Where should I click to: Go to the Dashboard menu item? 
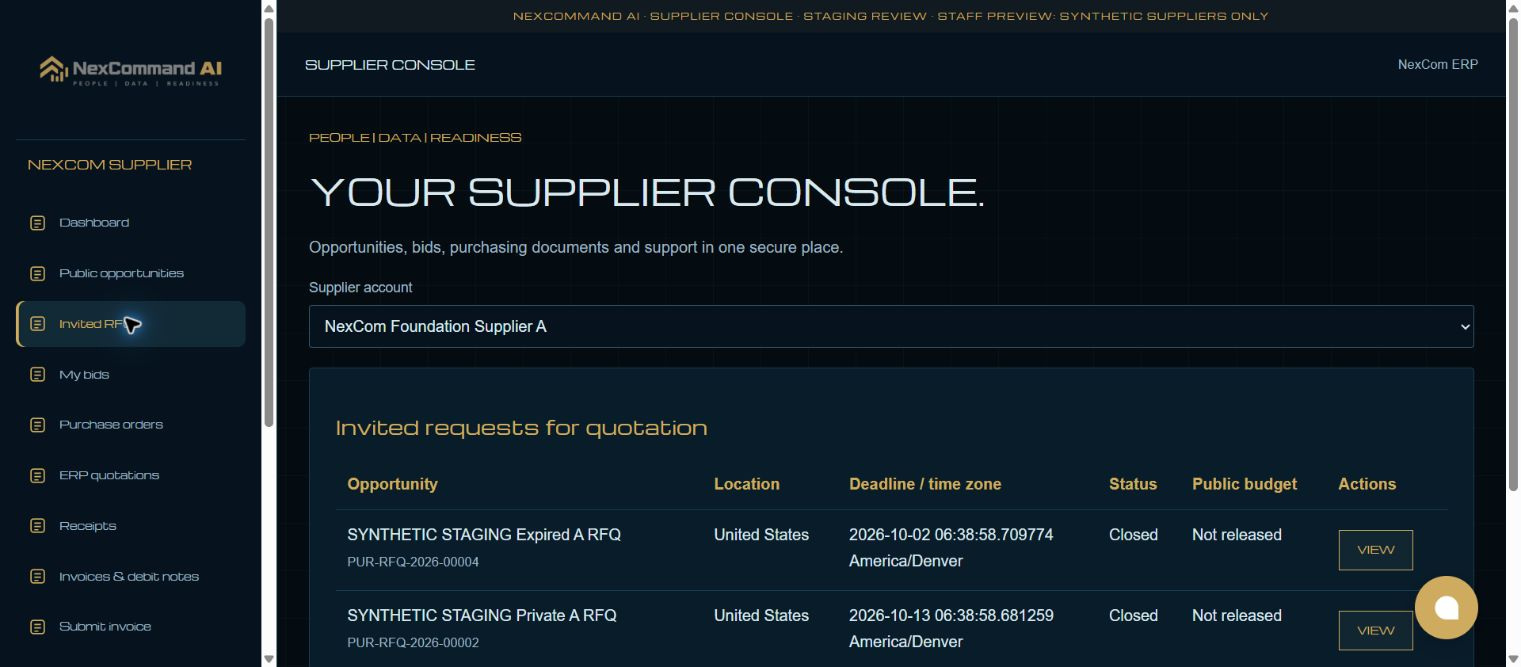coord(131,223)
